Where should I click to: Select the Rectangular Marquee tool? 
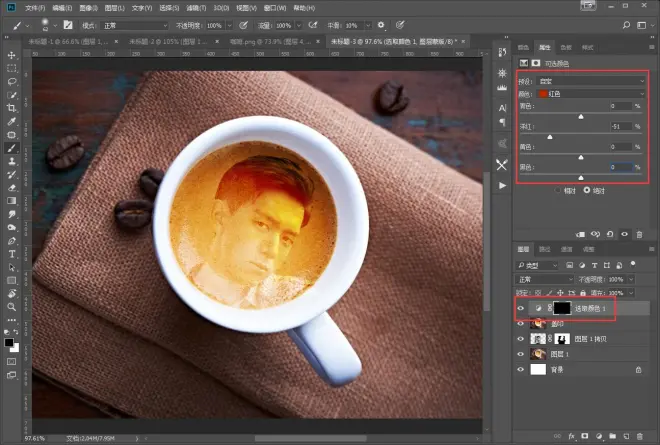pyautogui.click(x=11, y=68)
